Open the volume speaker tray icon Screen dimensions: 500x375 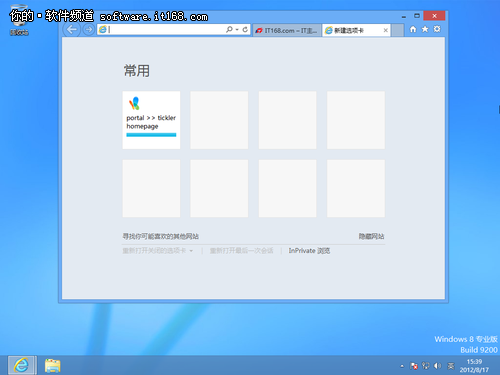[x=437, y=366]
